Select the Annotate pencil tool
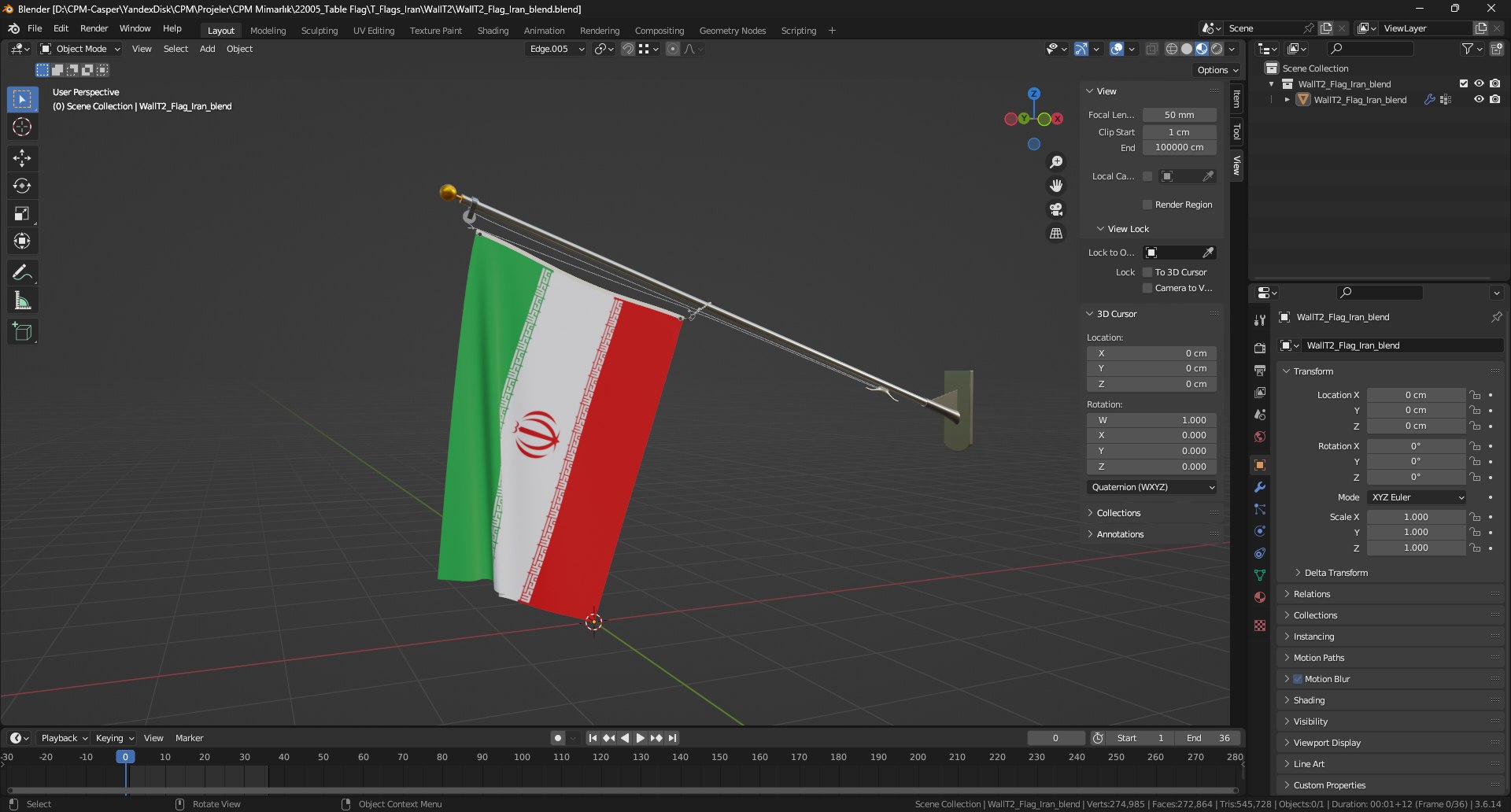The image size is (1511, 812). pyautogui.click(x=22, y=273)
